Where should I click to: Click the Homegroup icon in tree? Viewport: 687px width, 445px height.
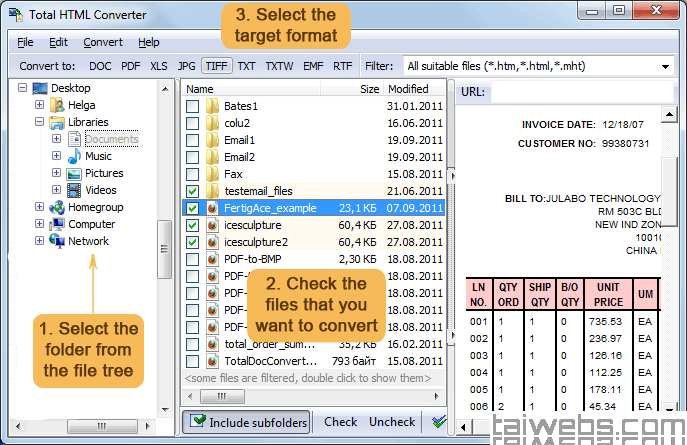(x=57, y=207)
